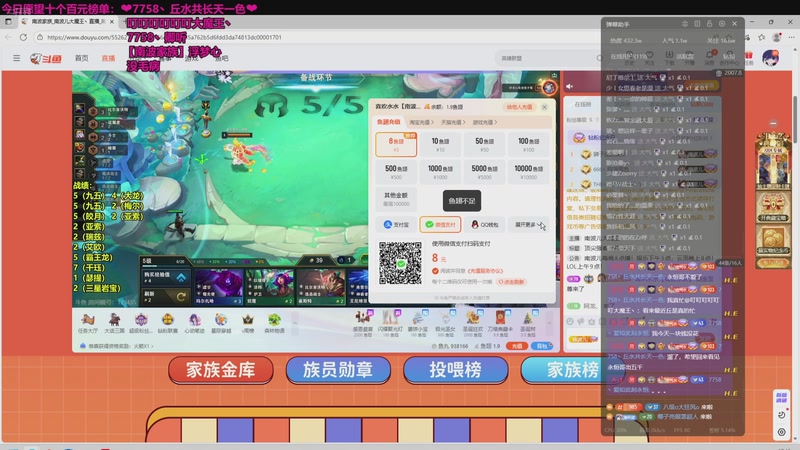Pick QQ钱包 payment method
This screenshot has height=450, width=800.
click(484, 224)
